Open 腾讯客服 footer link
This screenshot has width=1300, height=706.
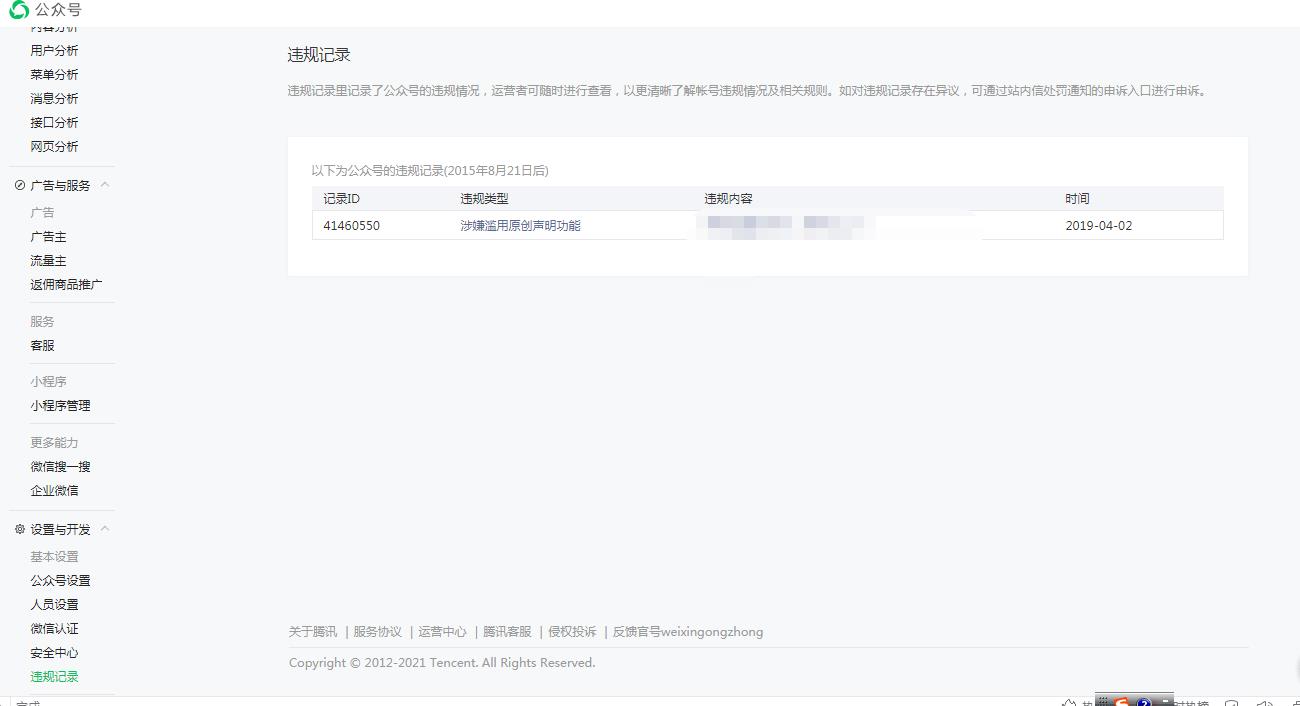tap(507, 632)
